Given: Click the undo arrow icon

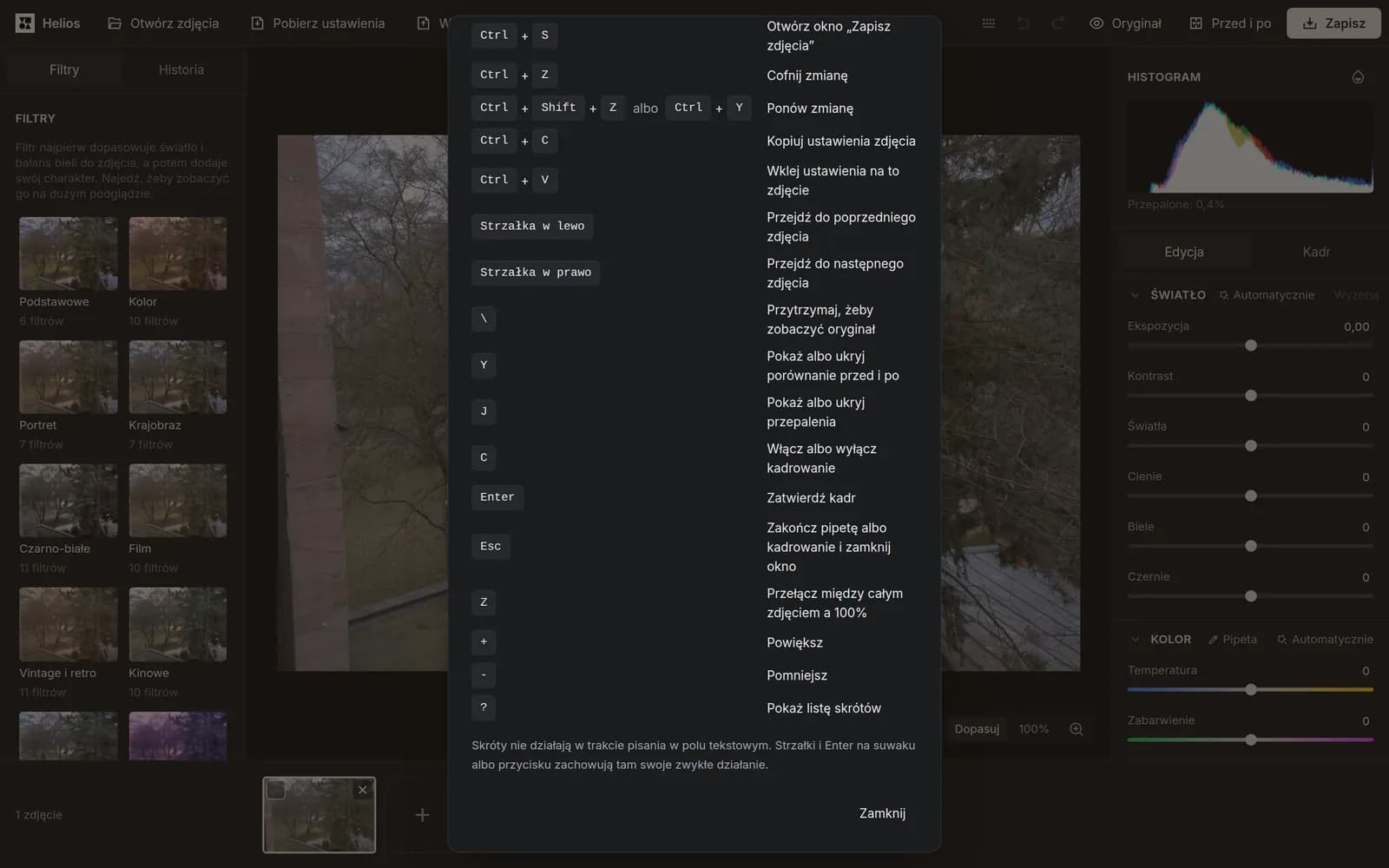Looking at the screenshot, I should click(1024, 23).
